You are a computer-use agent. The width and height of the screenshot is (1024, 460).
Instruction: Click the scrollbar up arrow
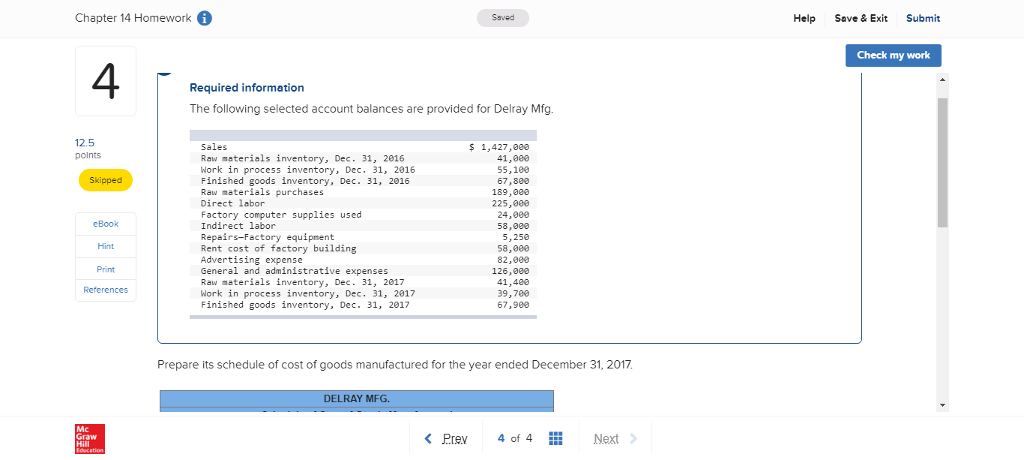[x=942, y=79]
